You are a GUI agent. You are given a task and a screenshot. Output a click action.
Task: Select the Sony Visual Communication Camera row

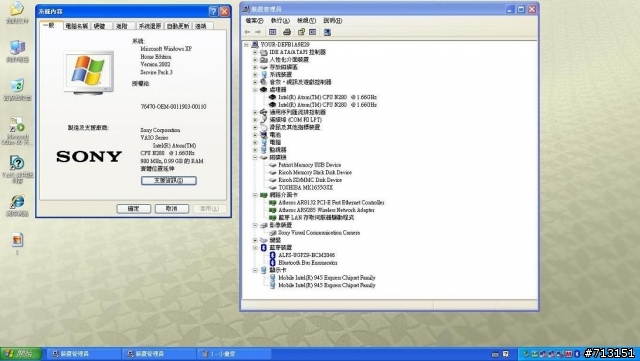[x=319, y=233]
